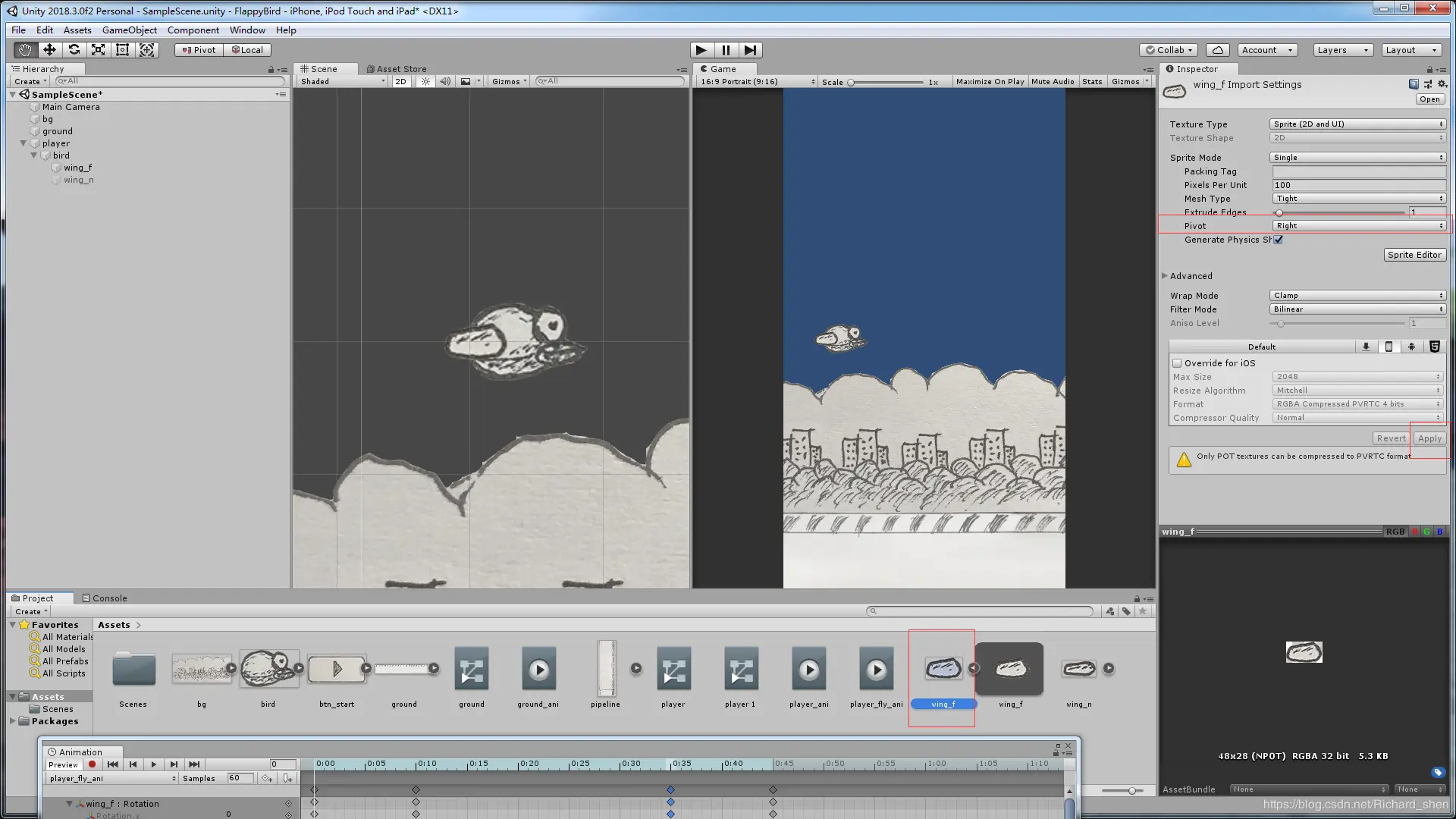Enable animation record button
Screen dimensions: 1456x819
click(x=92, y=764)
